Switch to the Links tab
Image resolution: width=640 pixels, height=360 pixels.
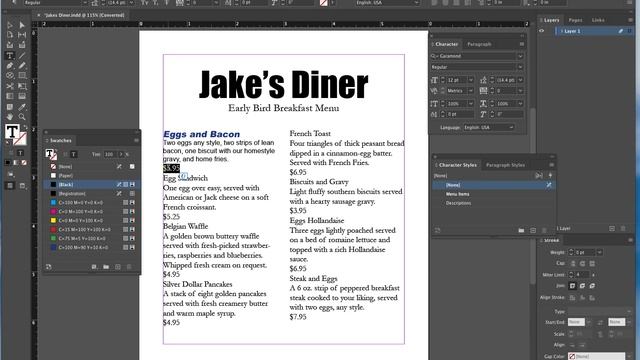[598, 20]
